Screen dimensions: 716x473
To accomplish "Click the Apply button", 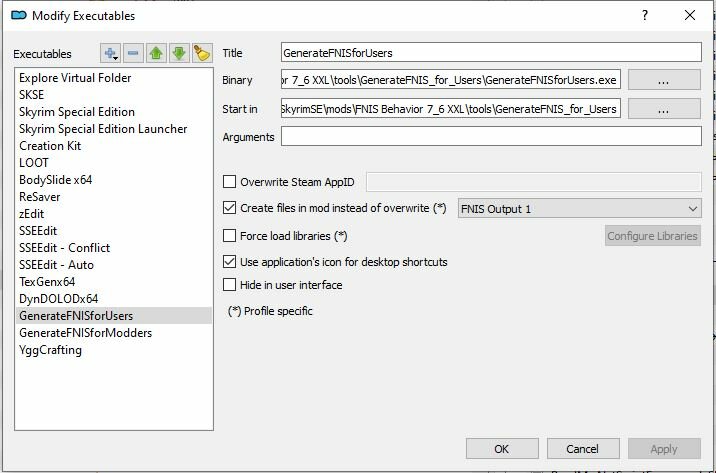I will [664, 449].
